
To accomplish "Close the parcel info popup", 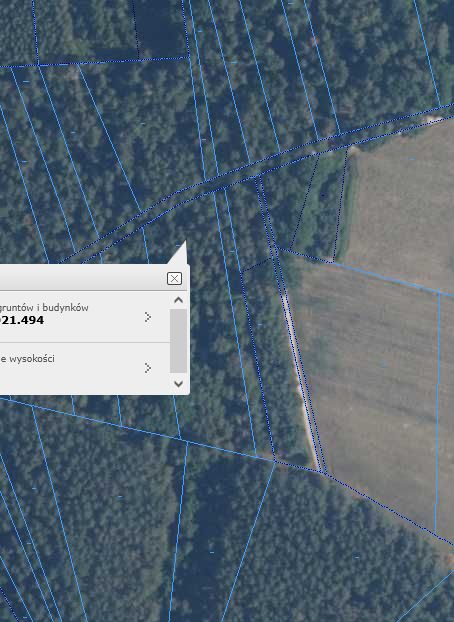I will tap(174, 278).
